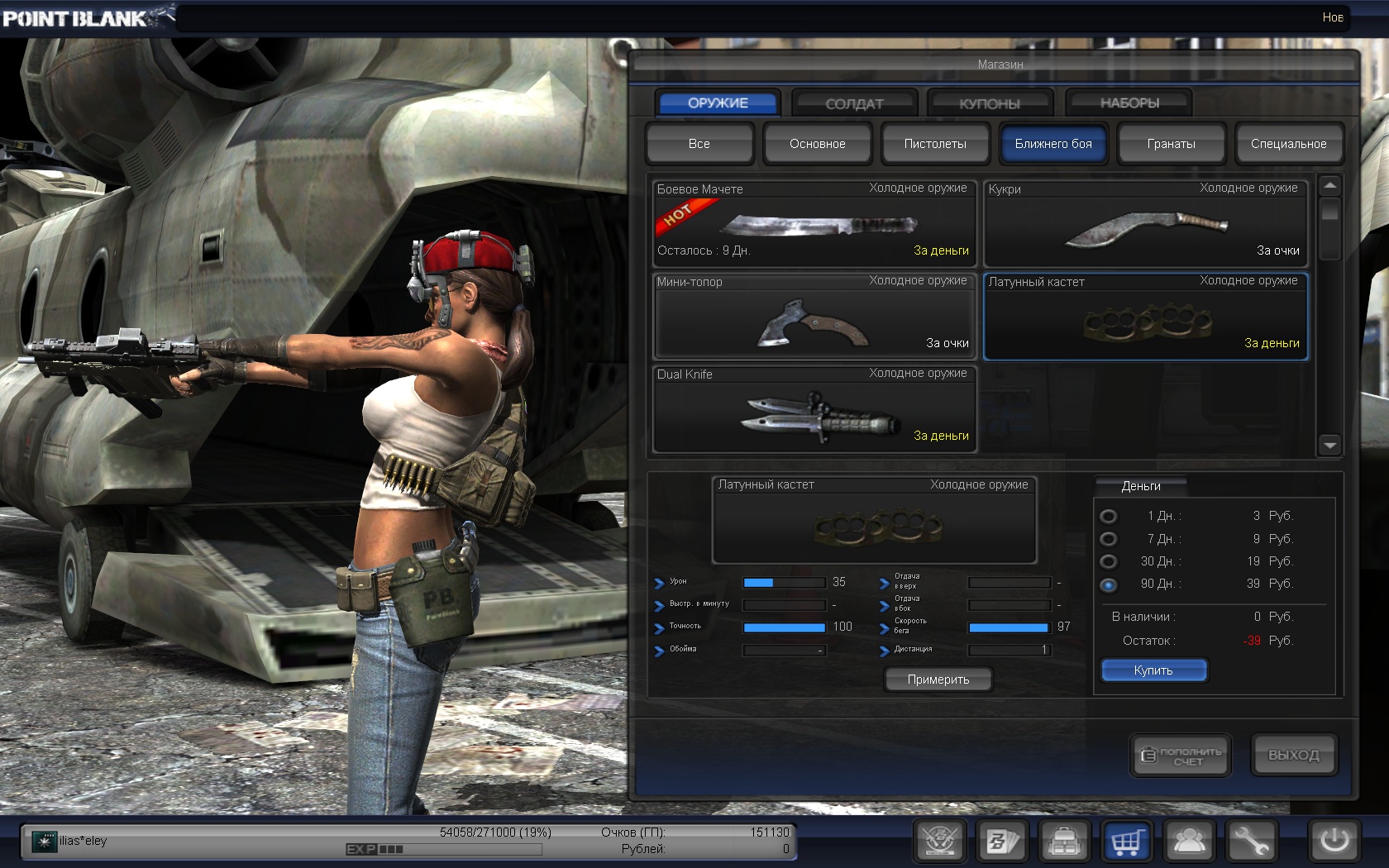Open the community friends icon
The width and height of the screenshot is (1389, 868).
click(1188, 842)
